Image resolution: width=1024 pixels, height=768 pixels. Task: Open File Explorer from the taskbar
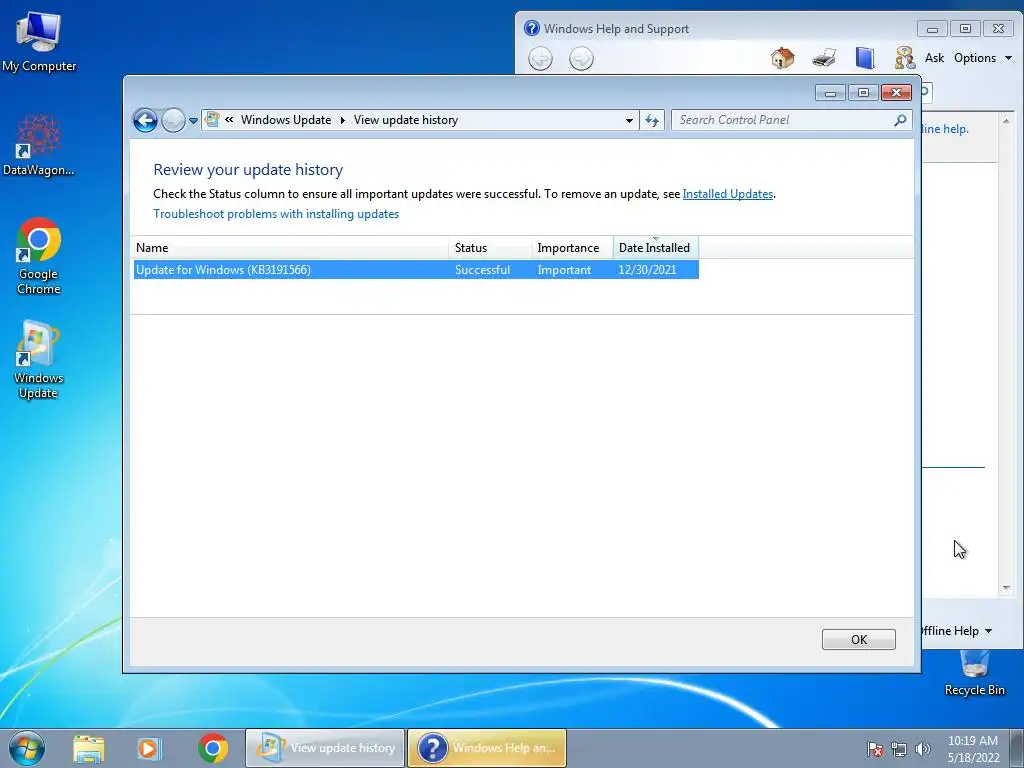[x=89, y=748]
